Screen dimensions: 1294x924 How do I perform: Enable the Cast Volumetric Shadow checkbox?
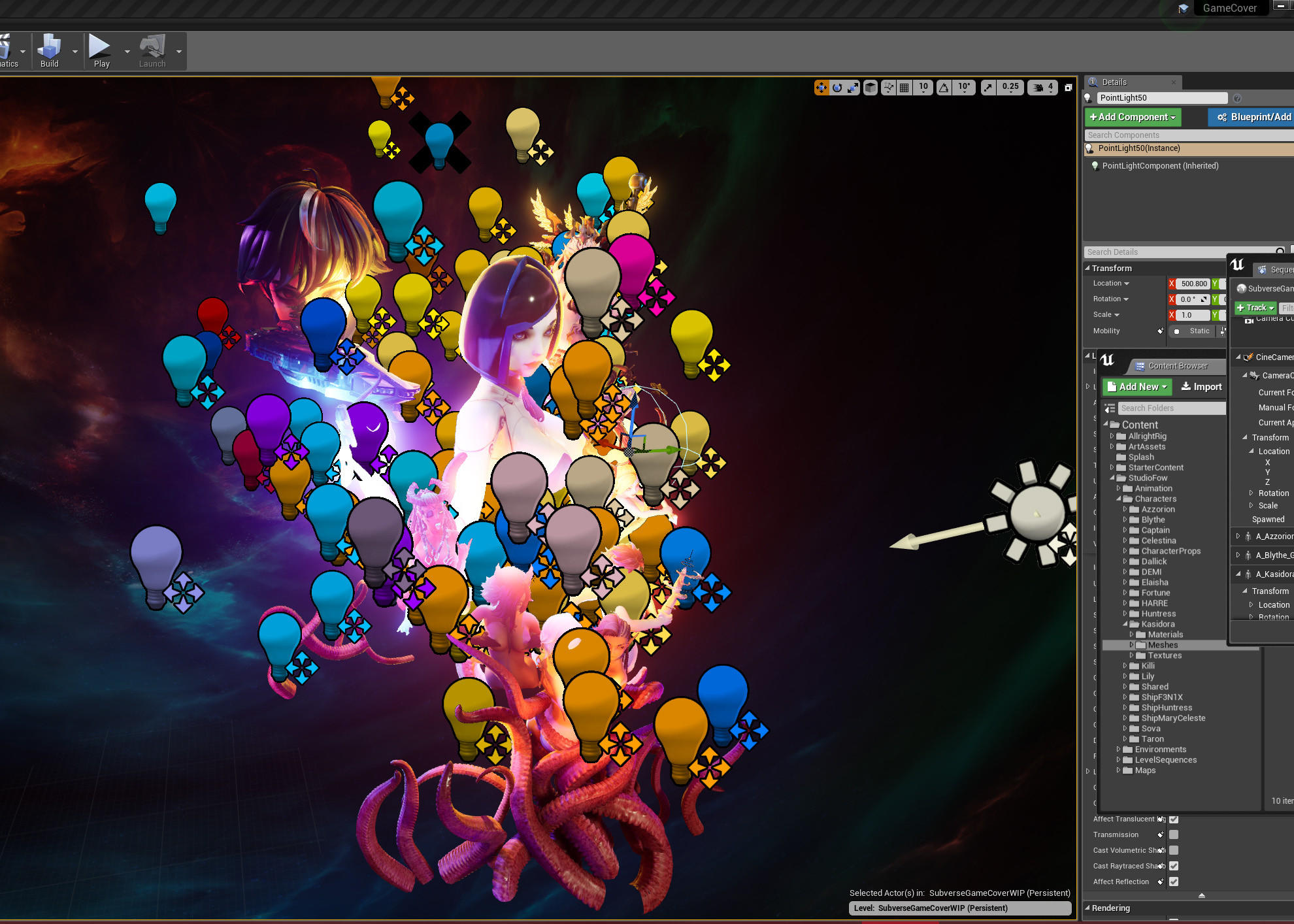pos(1174,850)
